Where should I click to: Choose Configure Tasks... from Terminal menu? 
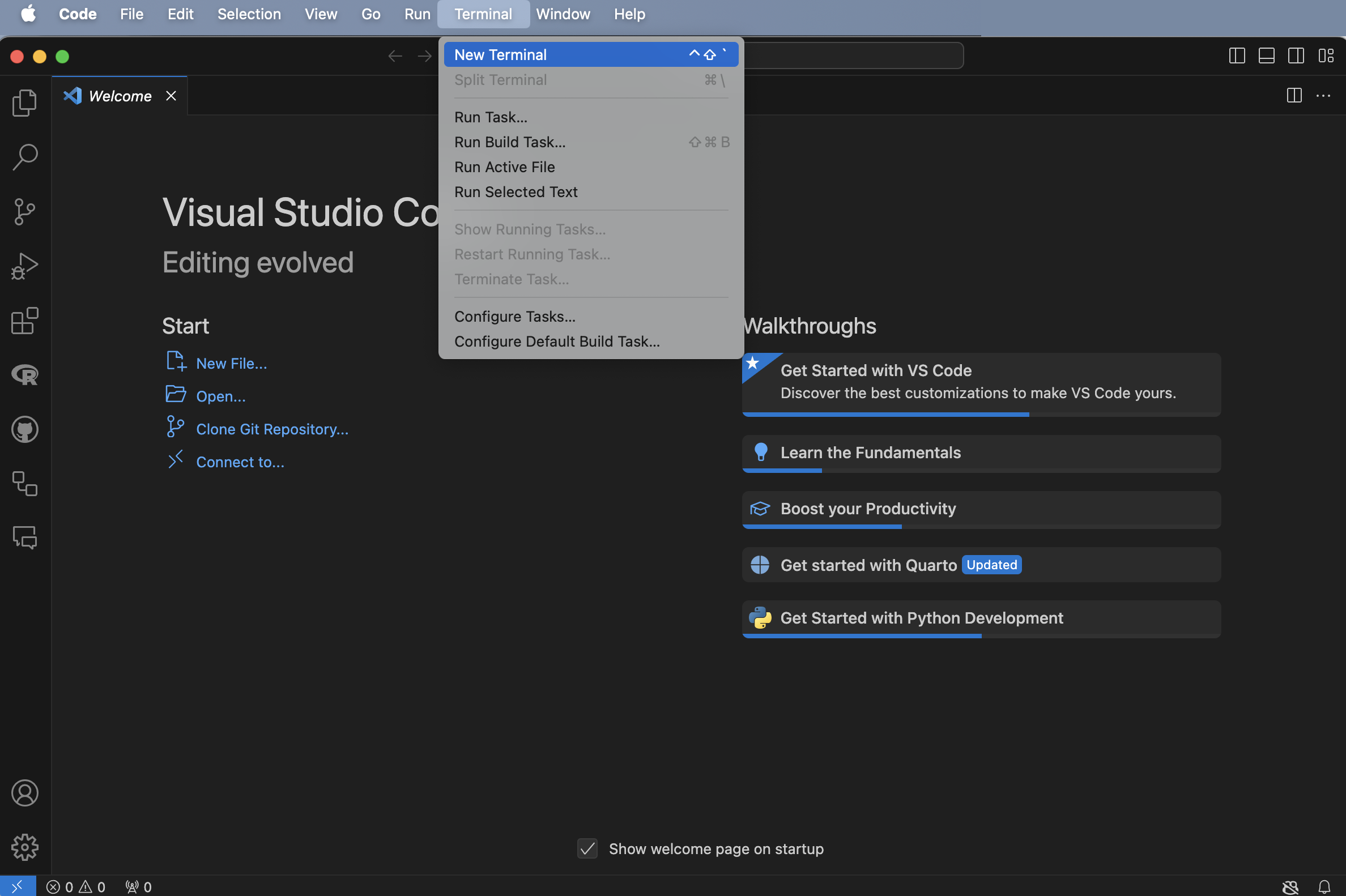514,317
